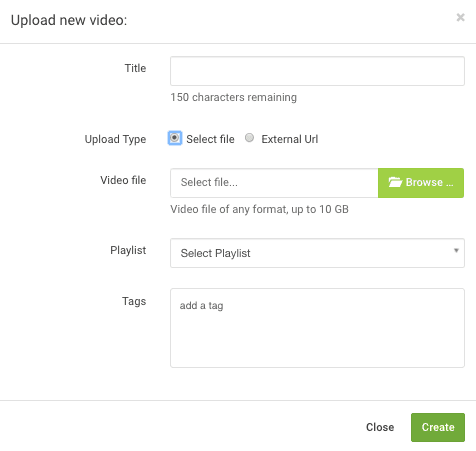Click the '150 characters remaining' hint text
This screenshot has height=451, width=476.
[x=233, y=97]
